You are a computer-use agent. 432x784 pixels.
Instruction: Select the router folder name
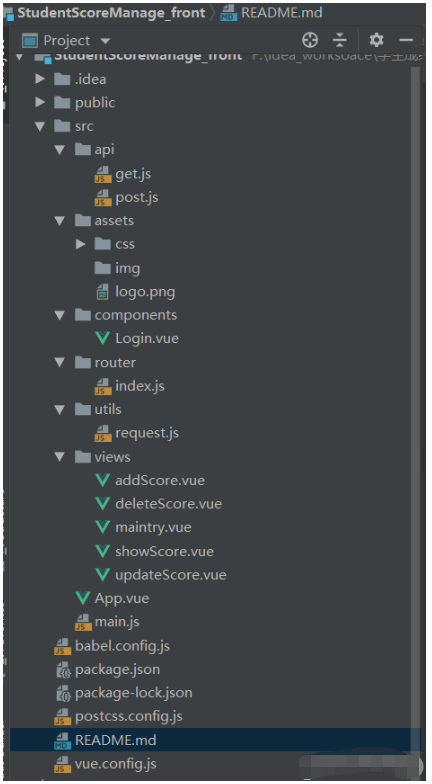click(x=116, y=362)
